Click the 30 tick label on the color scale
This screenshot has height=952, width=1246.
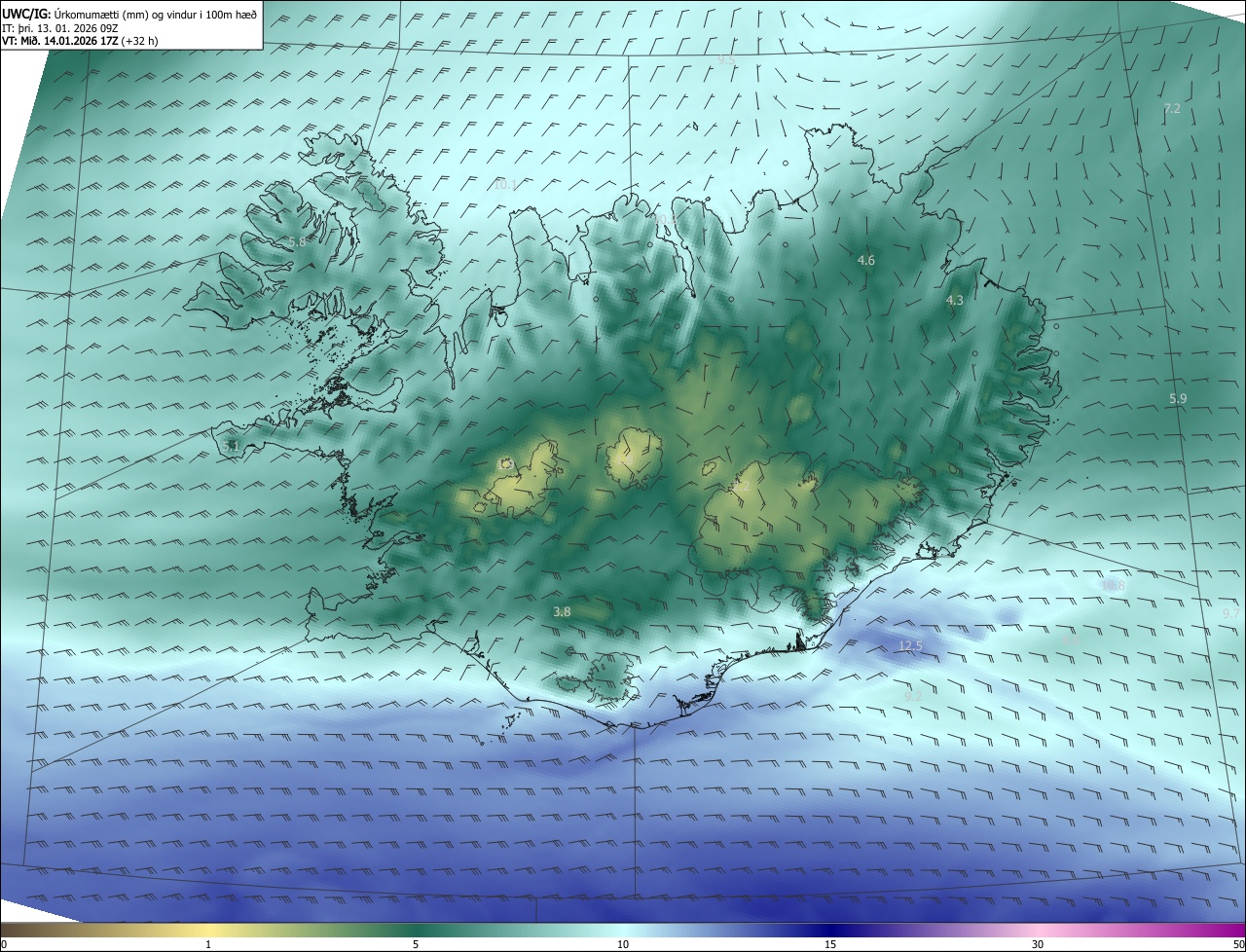pyautogui.click(x=1038, y=944)
